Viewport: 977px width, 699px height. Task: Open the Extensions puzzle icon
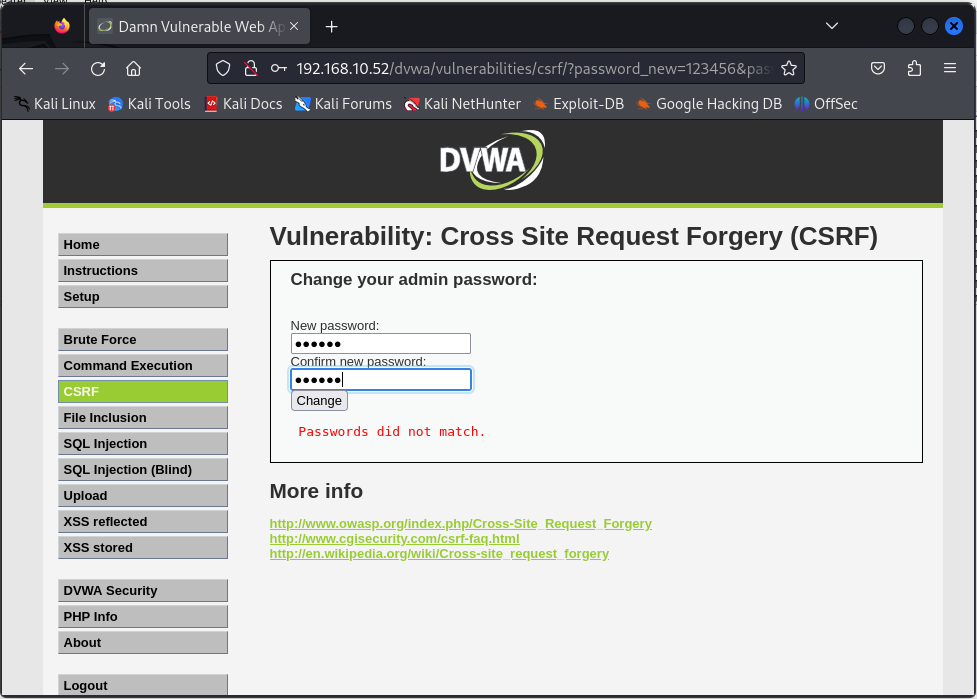coord(914,69)
